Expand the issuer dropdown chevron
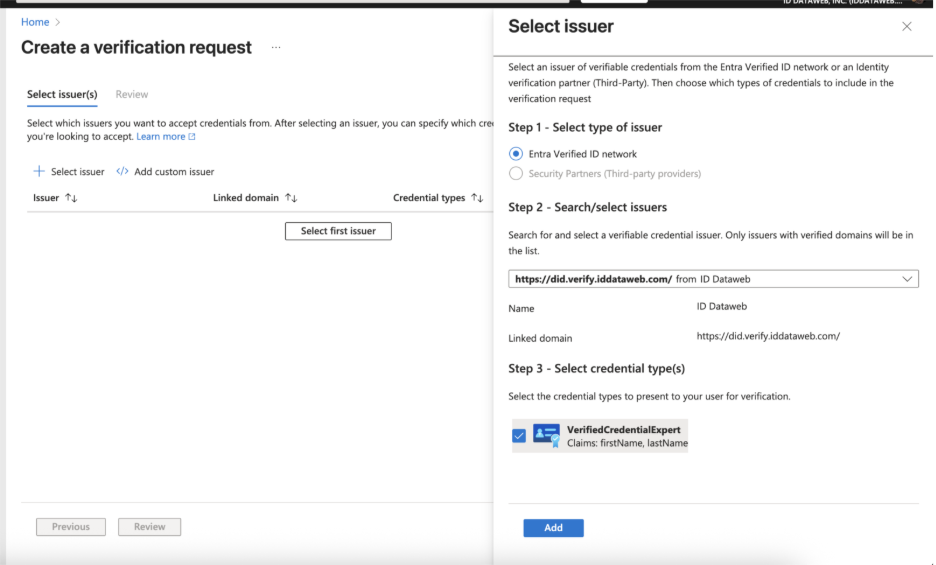936x565 pixels. tap(907, 279)
